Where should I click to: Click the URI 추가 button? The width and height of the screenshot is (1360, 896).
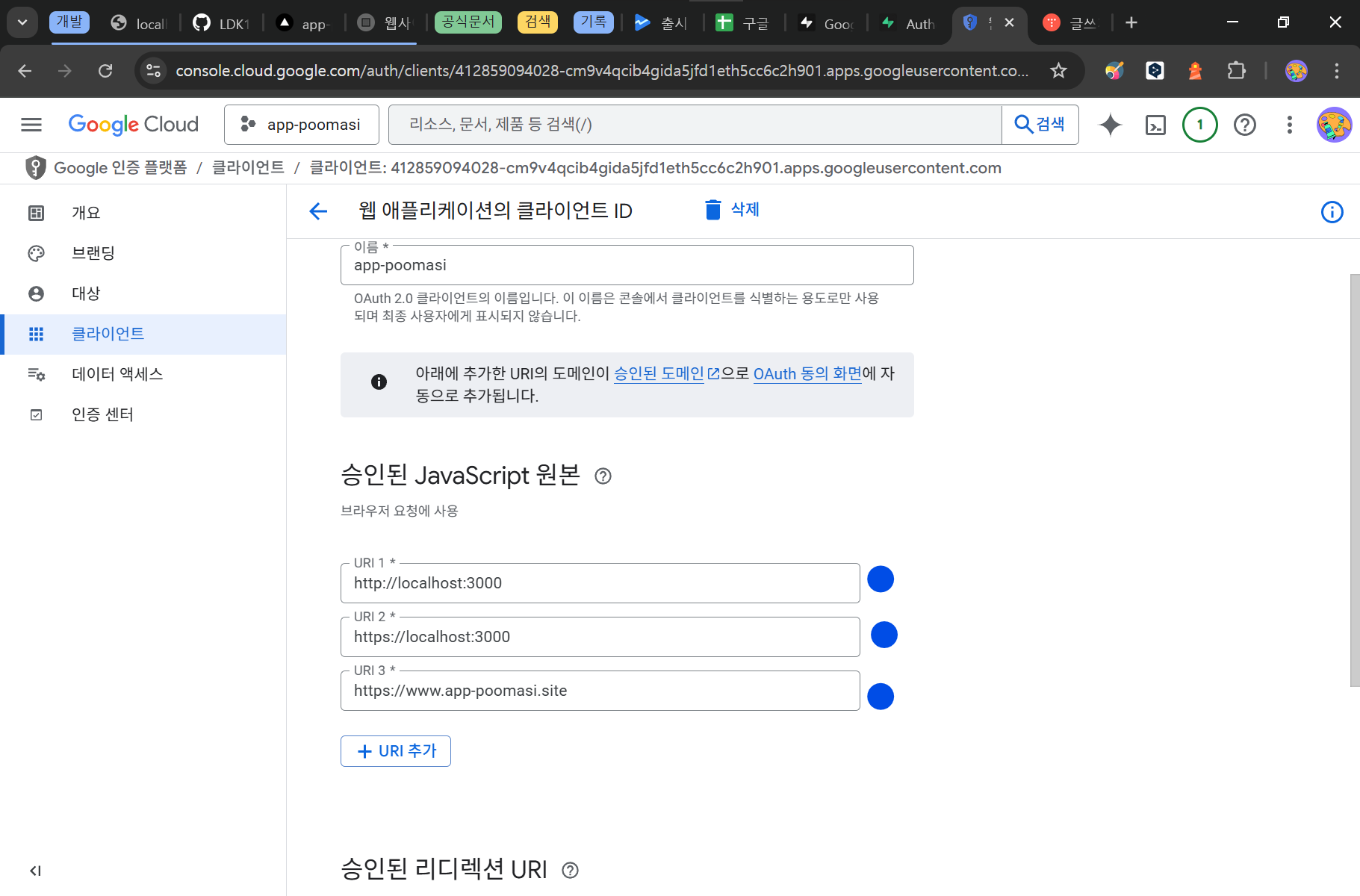coord(396,751)
